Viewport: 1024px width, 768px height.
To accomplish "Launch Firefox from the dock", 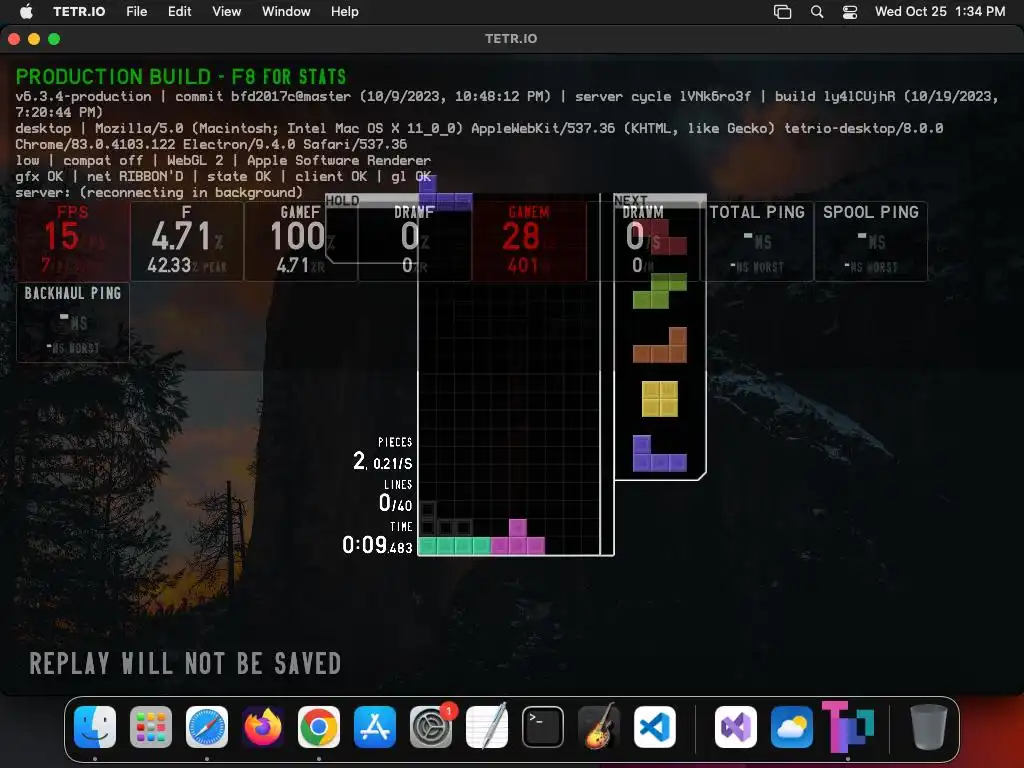I will 263,727.
